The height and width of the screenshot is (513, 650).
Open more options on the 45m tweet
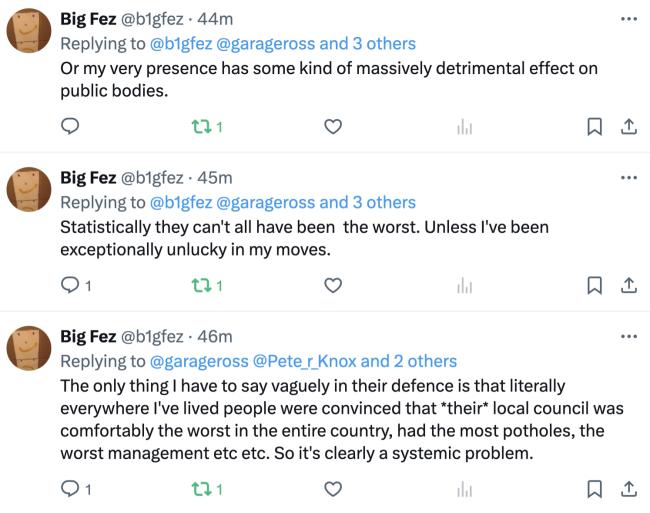pos(628,178)
